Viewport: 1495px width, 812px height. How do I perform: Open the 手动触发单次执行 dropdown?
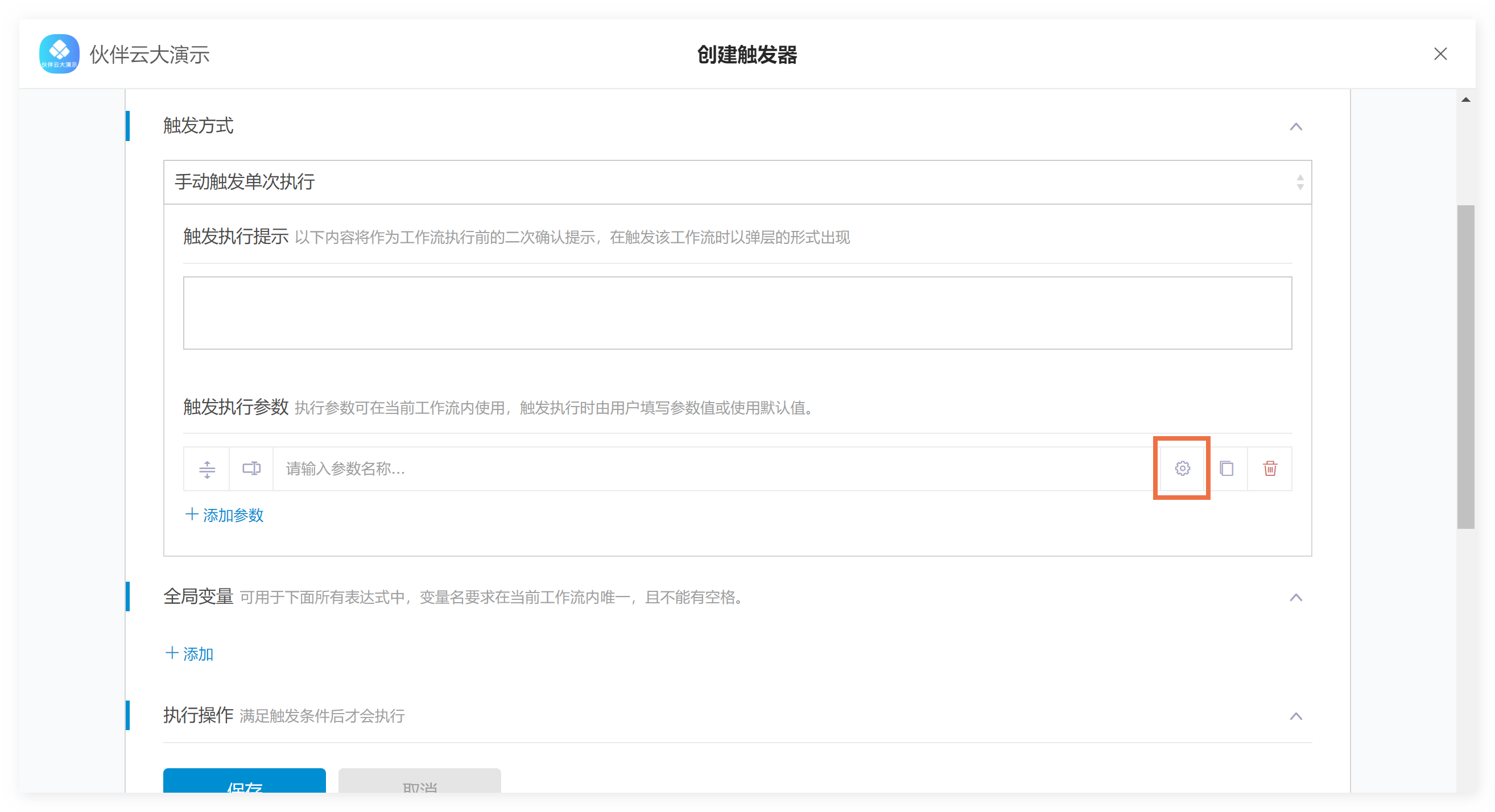pyautogui.click(x=737, y=182)
